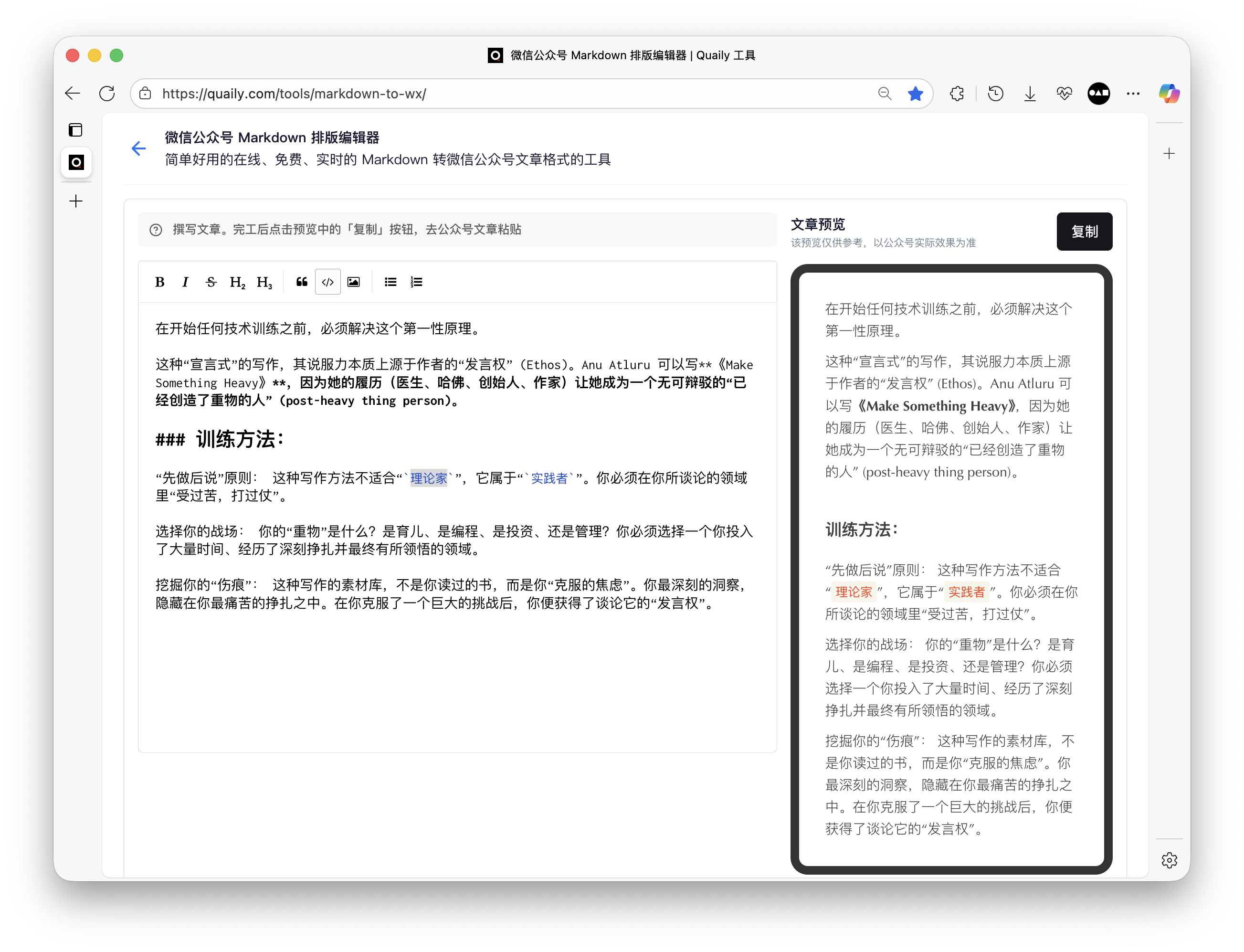Viewport: 1244px width, 952px height.
Task: Insert bulleted list
Action: 390,282
